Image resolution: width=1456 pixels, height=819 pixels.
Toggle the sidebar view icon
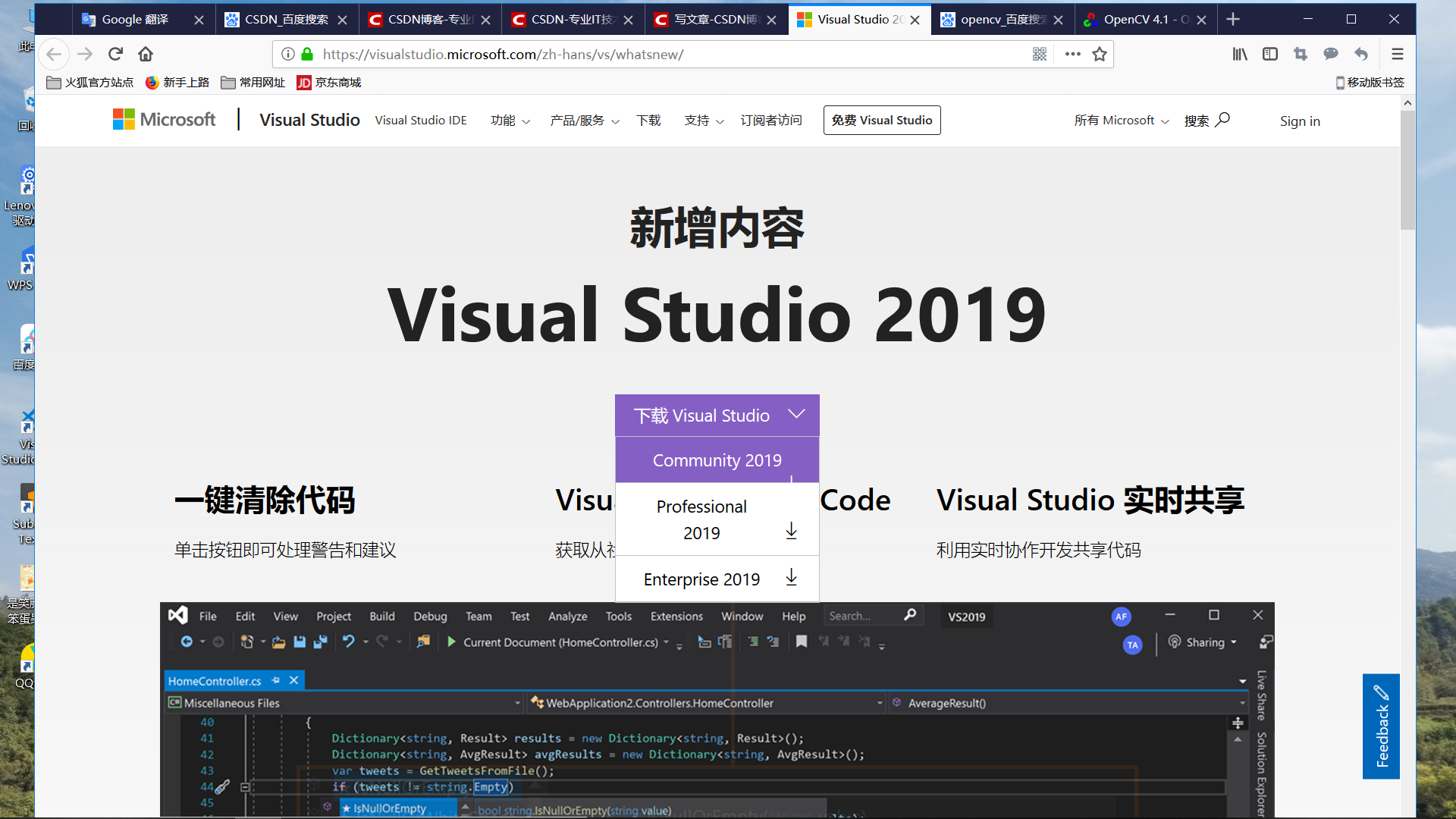coord(1270,54)
